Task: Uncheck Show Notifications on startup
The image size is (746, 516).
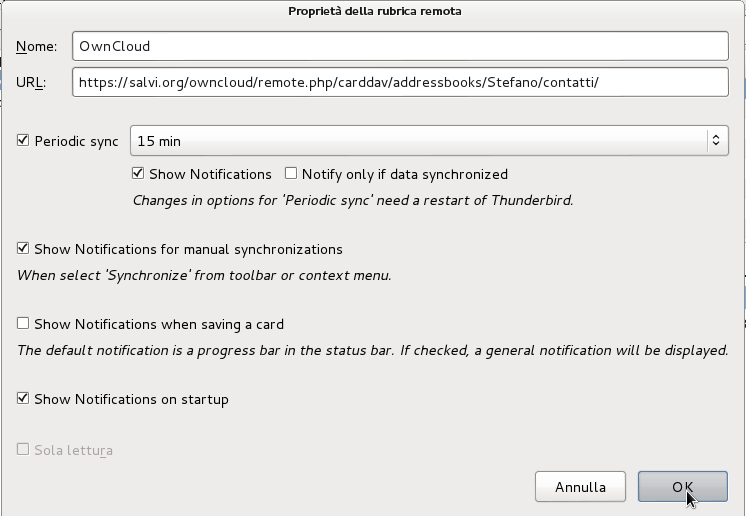Action: [24, 399]
